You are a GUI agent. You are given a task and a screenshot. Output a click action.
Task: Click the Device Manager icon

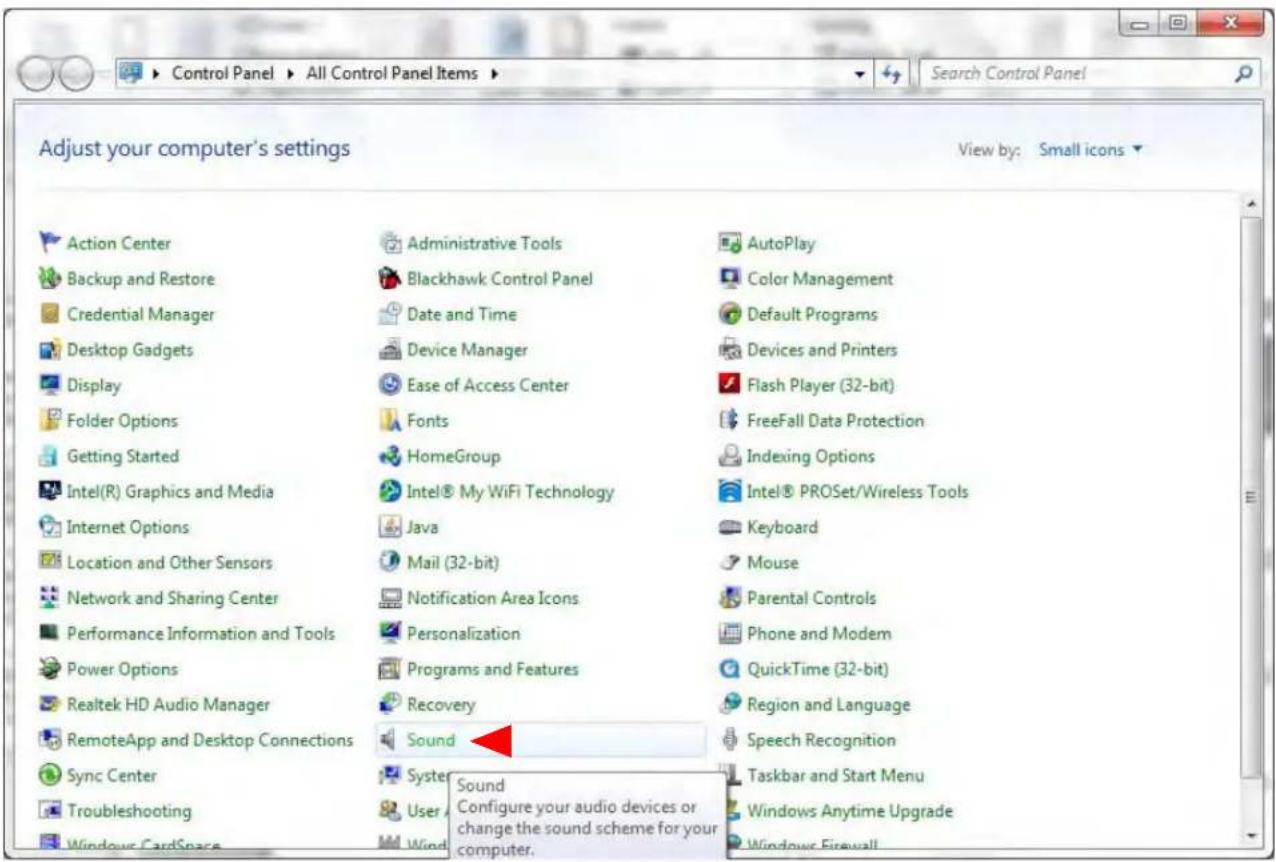pyautogui.click(x=389, y=350)
